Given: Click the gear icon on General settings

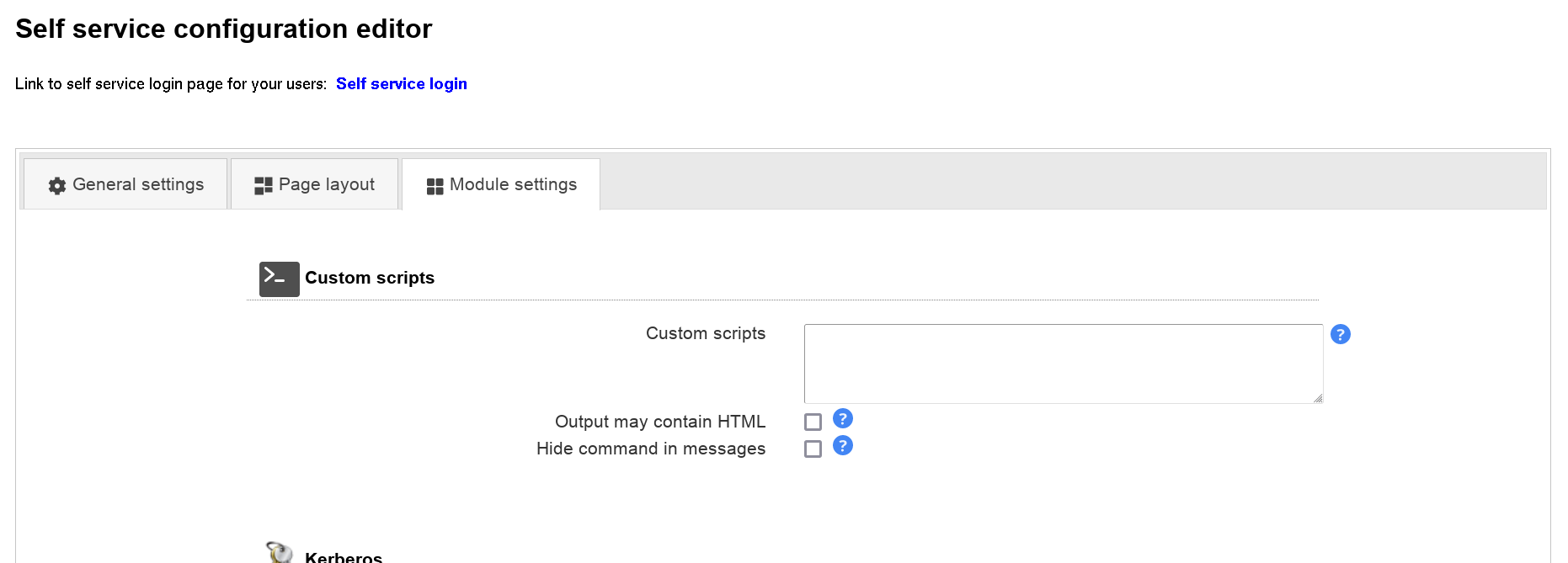Looking at the screenshot, I should 57,186.
